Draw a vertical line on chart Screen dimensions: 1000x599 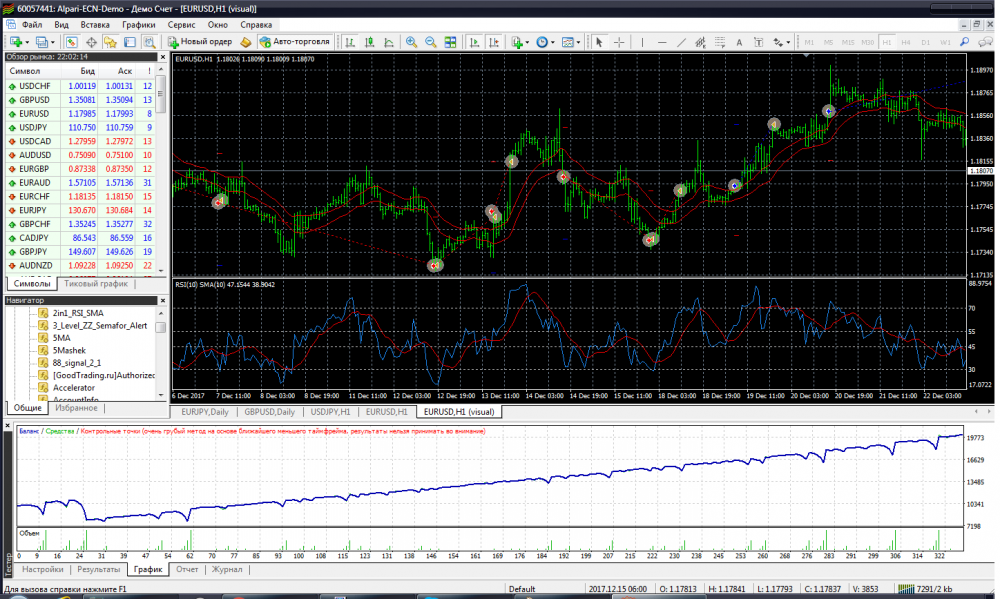coord(642,42)
